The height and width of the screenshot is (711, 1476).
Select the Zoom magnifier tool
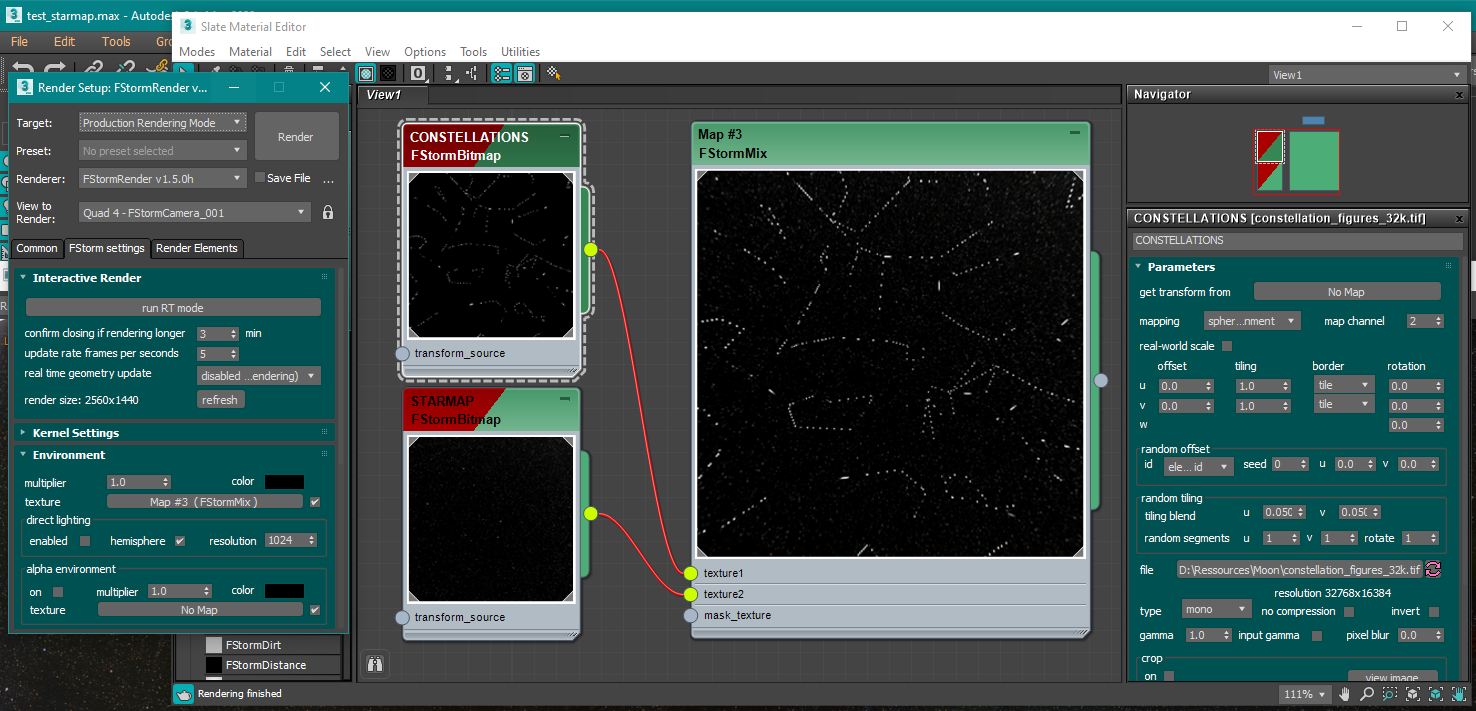pyautogui.click(x=1367, y=694)
